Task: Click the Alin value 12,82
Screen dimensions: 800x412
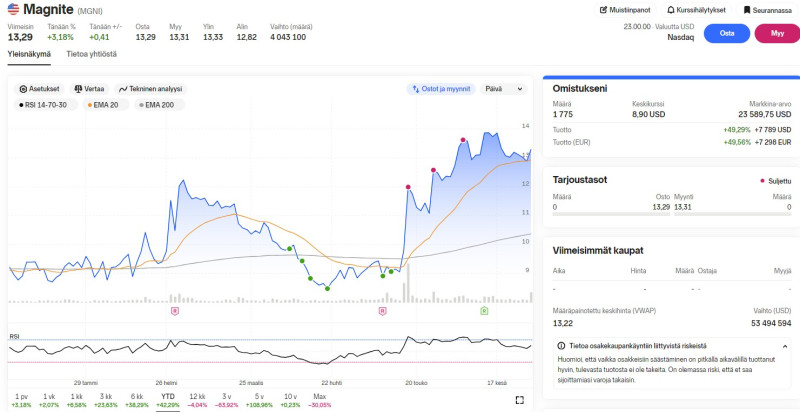Action: [246, 37]
